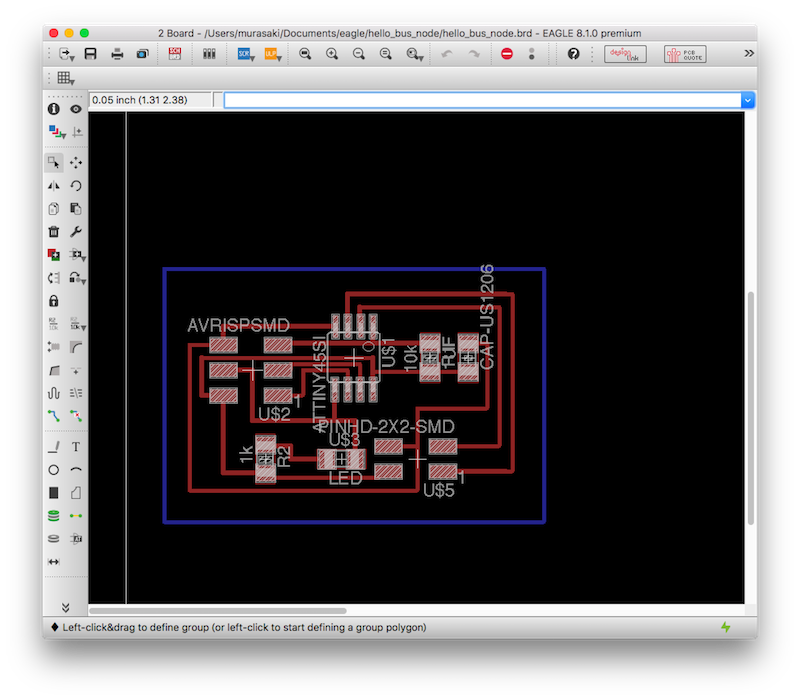Select the Paste tool
This screenshot has height=700, width=800.
point(76,209)
